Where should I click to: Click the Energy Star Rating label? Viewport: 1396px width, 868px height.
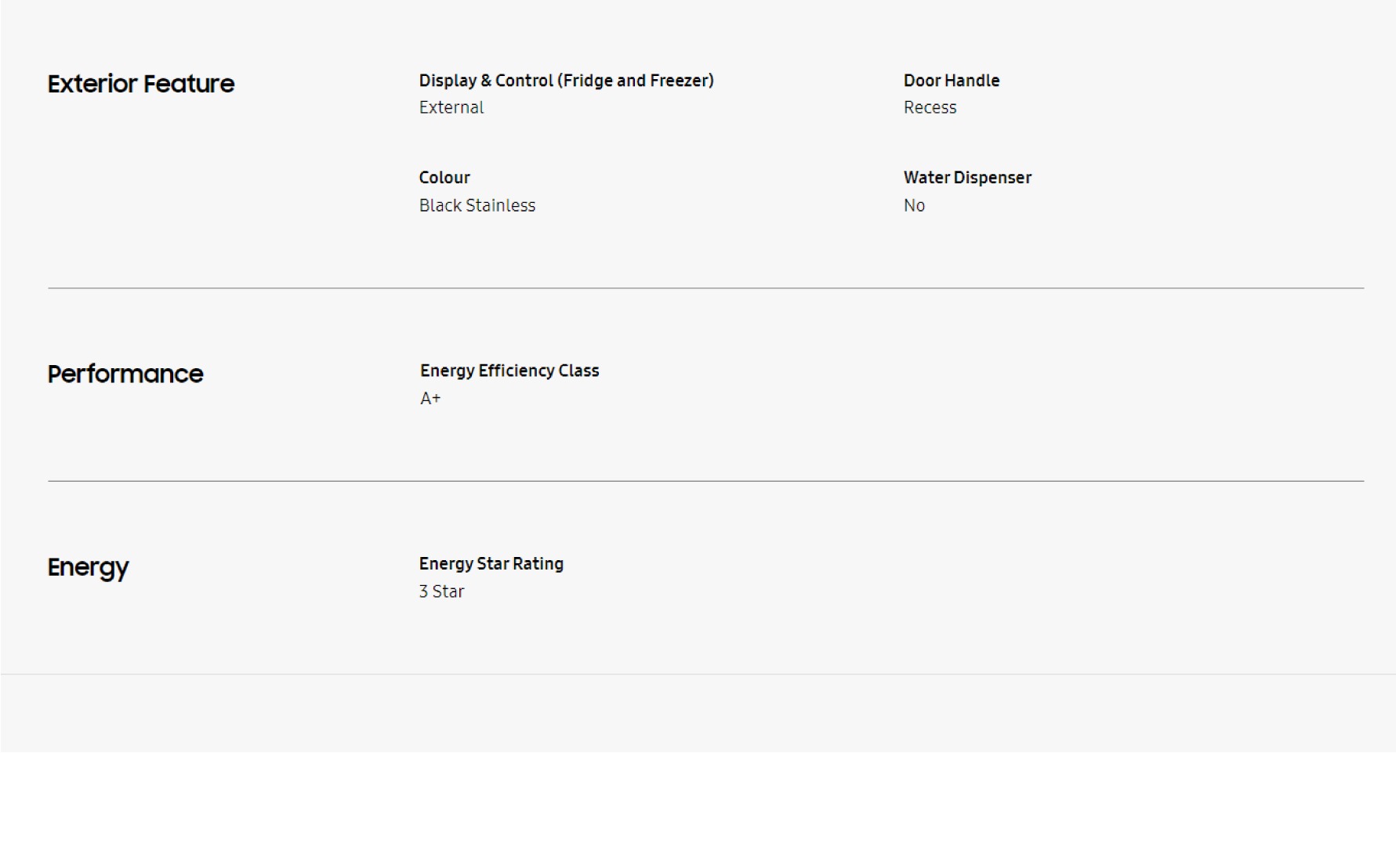click(x=491, y=564)
